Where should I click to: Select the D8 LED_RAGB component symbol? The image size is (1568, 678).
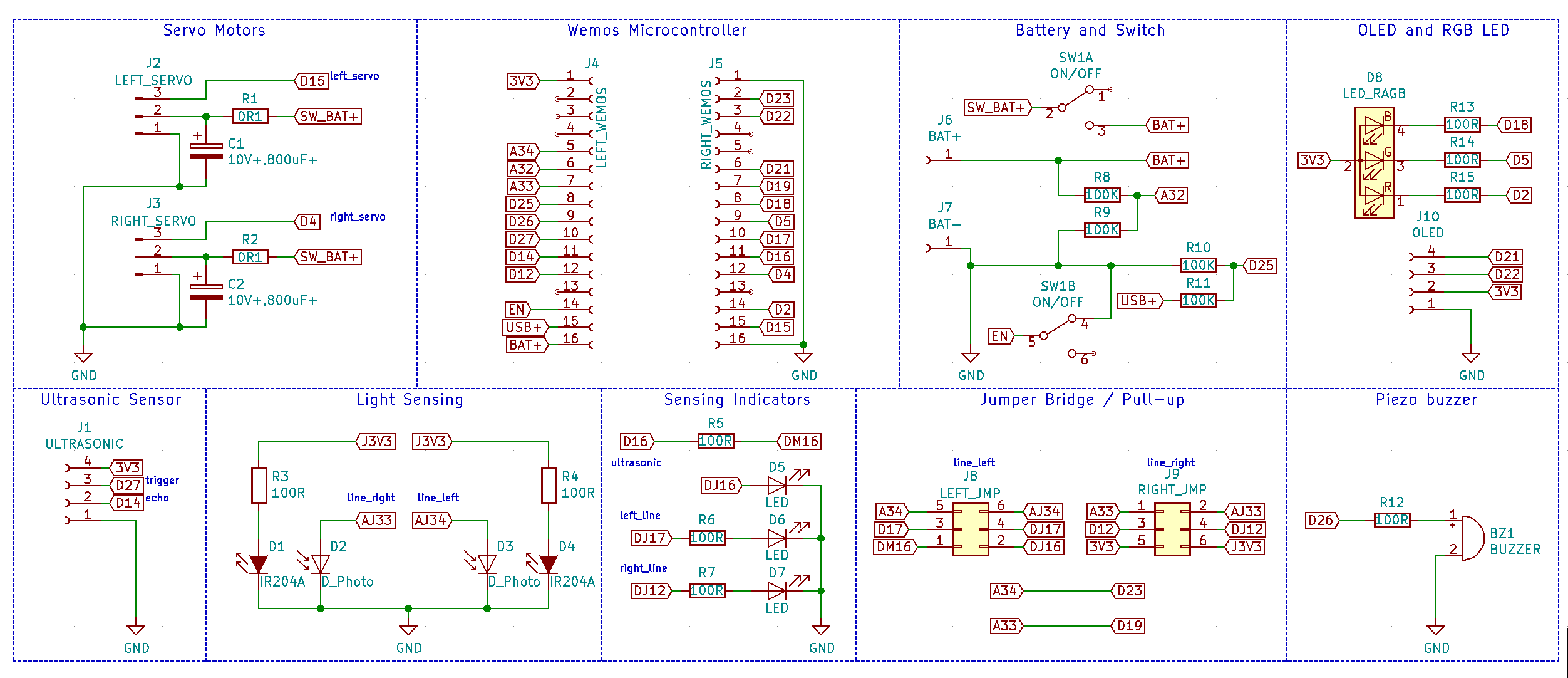1374,162
